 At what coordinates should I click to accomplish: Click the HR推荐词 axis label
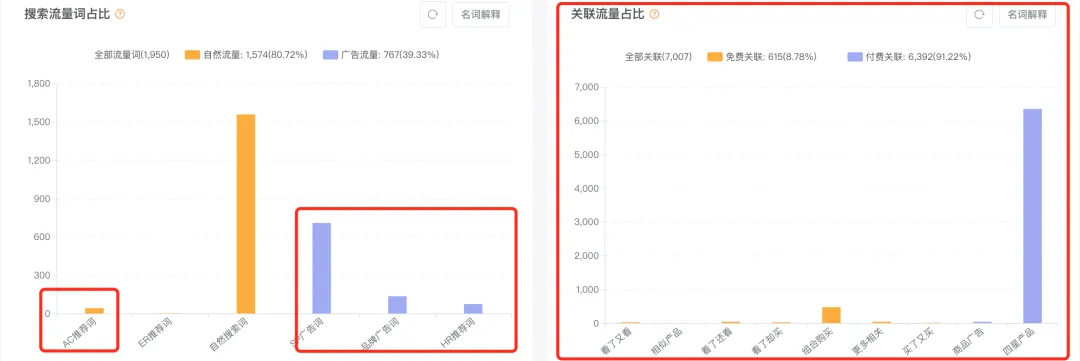458,333
